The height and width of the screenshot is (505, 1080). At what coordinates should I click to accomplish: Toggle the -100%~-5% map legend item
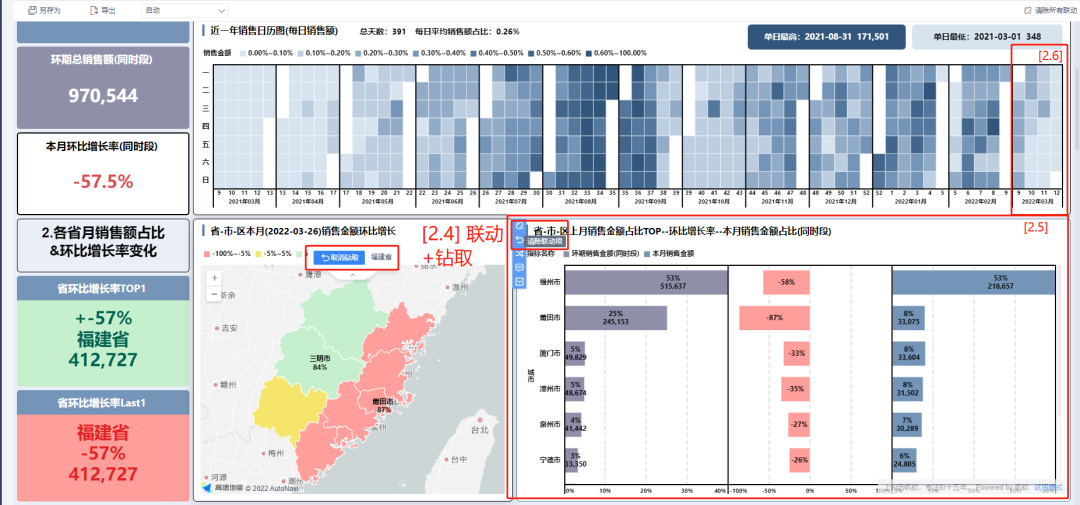tap(227, 254)
